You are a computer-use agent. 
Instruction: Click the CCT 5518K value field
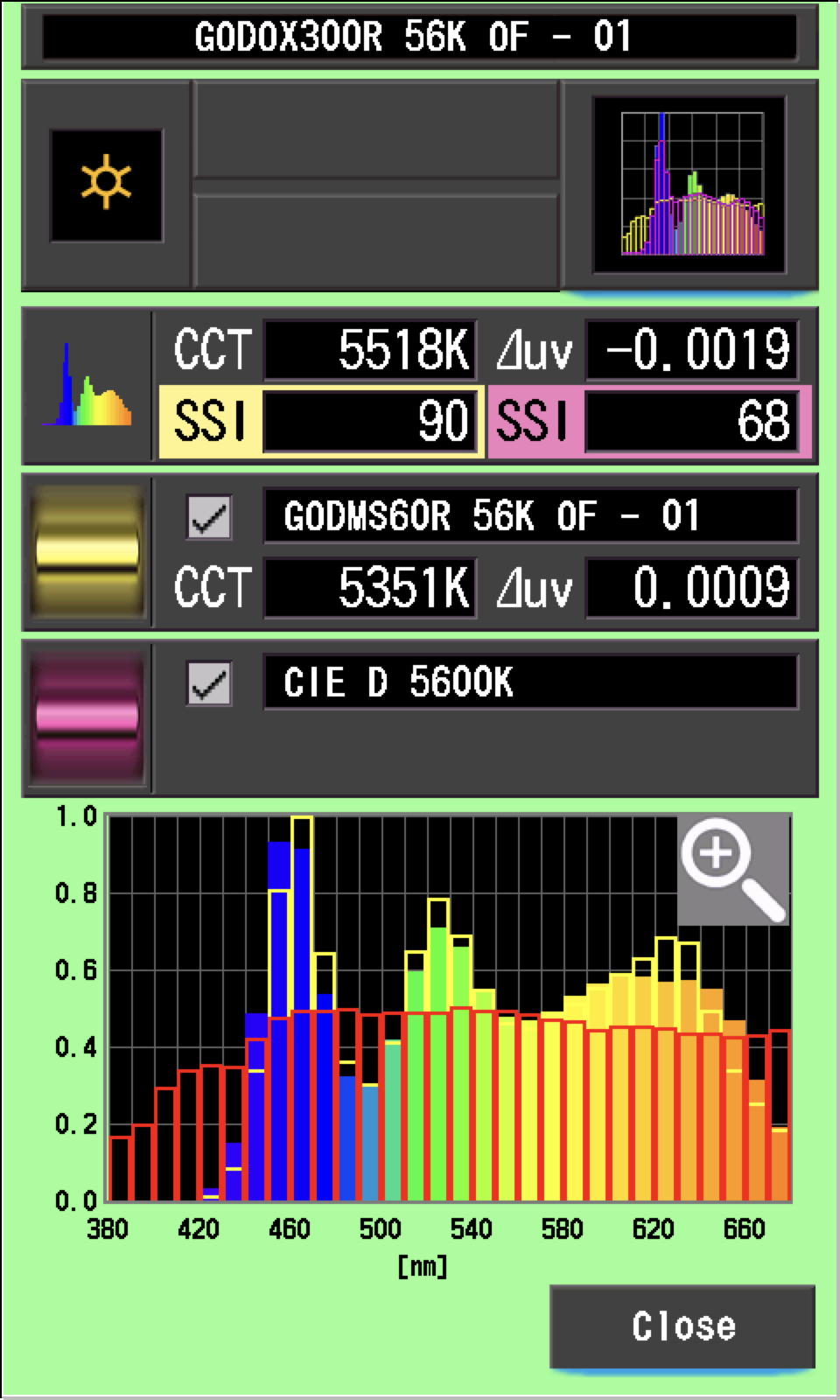(370, 350)
